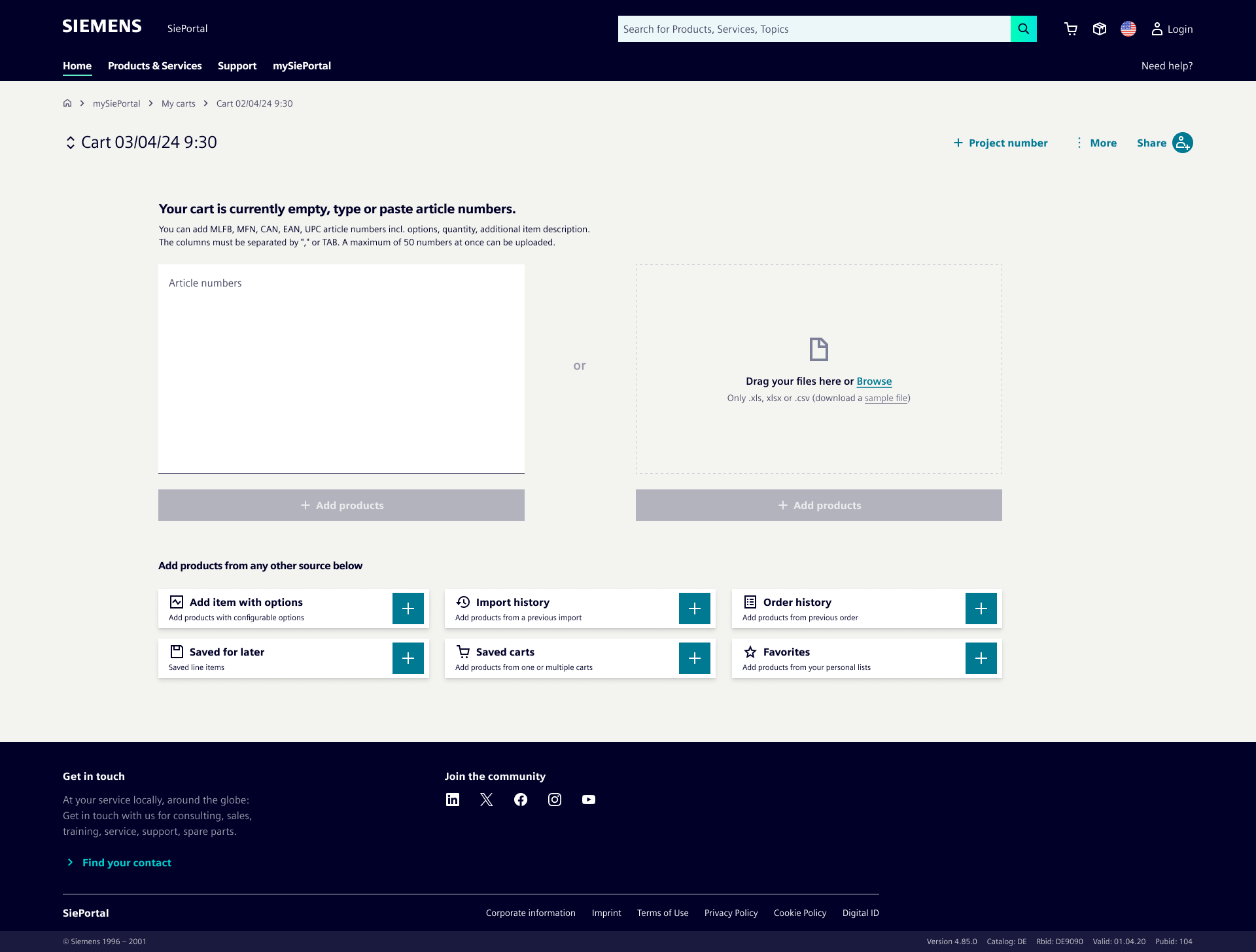Click the plus for Import history

(695, 608)
